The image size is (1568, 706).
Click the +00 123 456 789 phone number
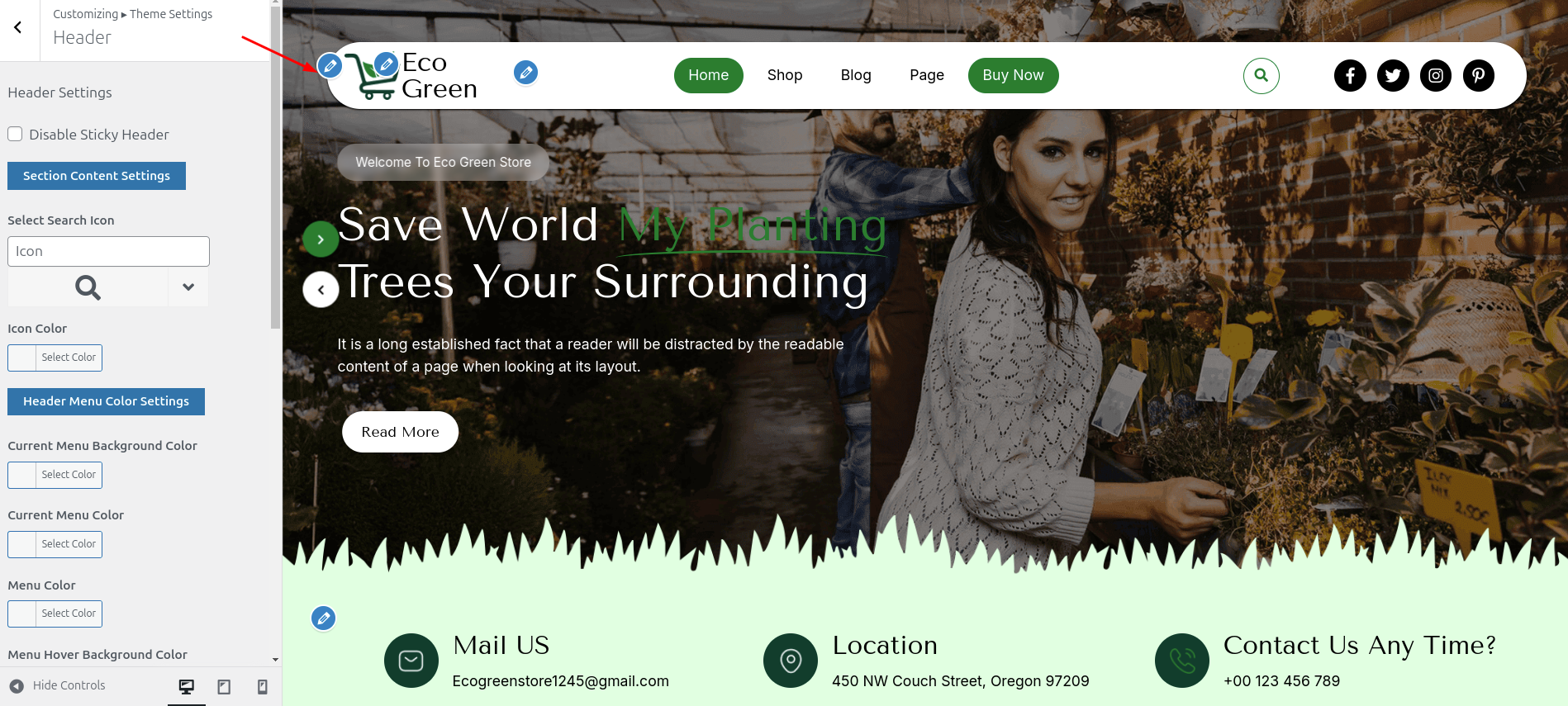coord(1282,681)
